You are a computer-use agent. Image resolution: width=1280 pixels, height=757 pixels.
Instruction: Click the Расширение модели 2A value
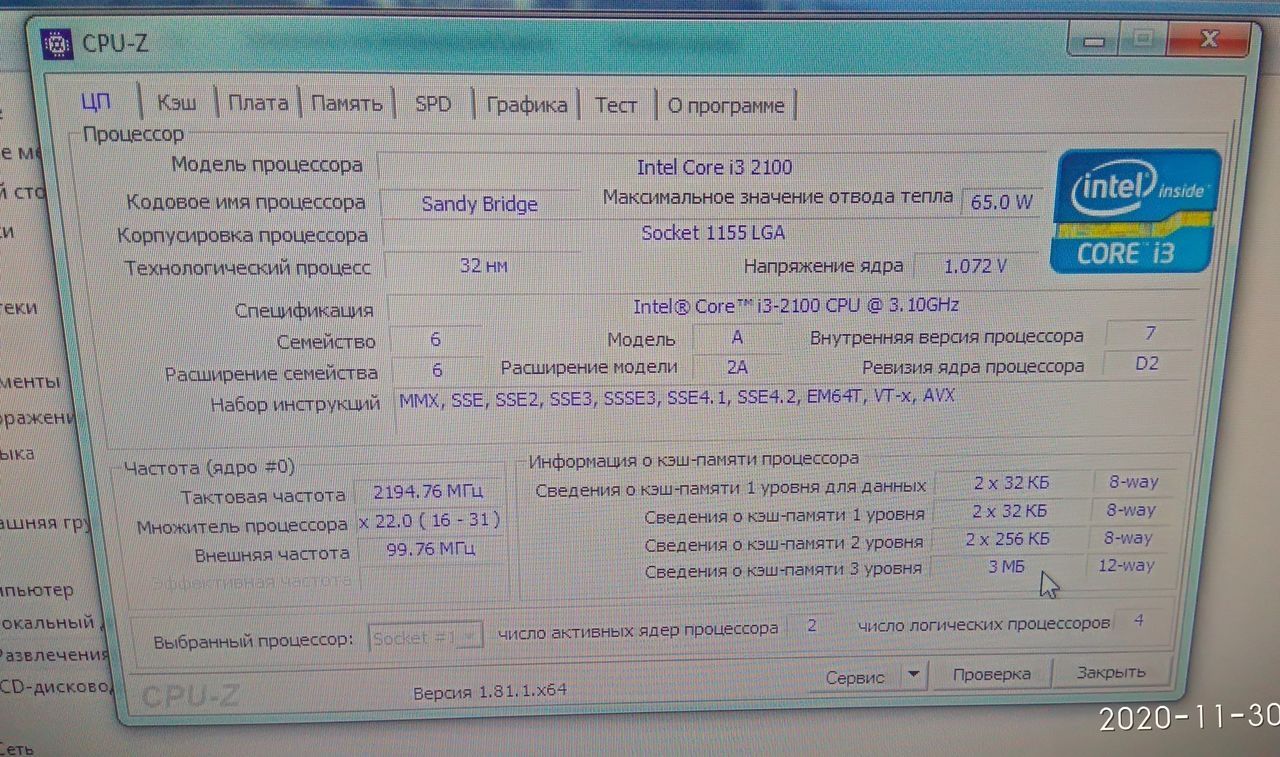pos(737,367)
